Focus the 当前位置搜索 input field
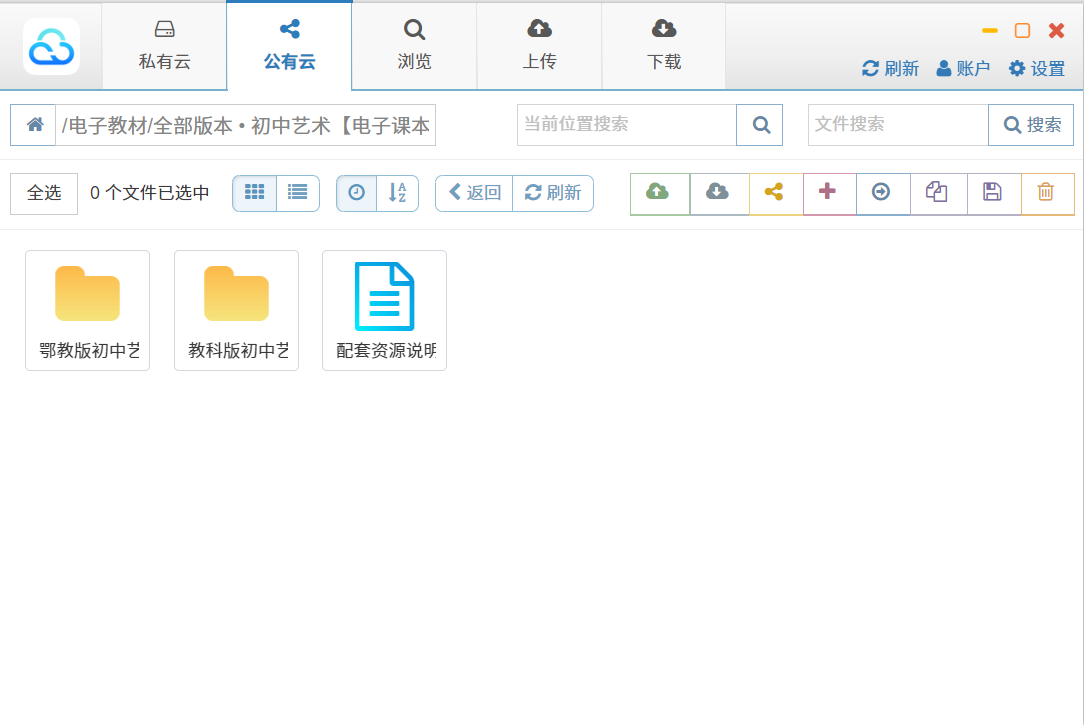1084x725 pixels. (x=626, y=125)
